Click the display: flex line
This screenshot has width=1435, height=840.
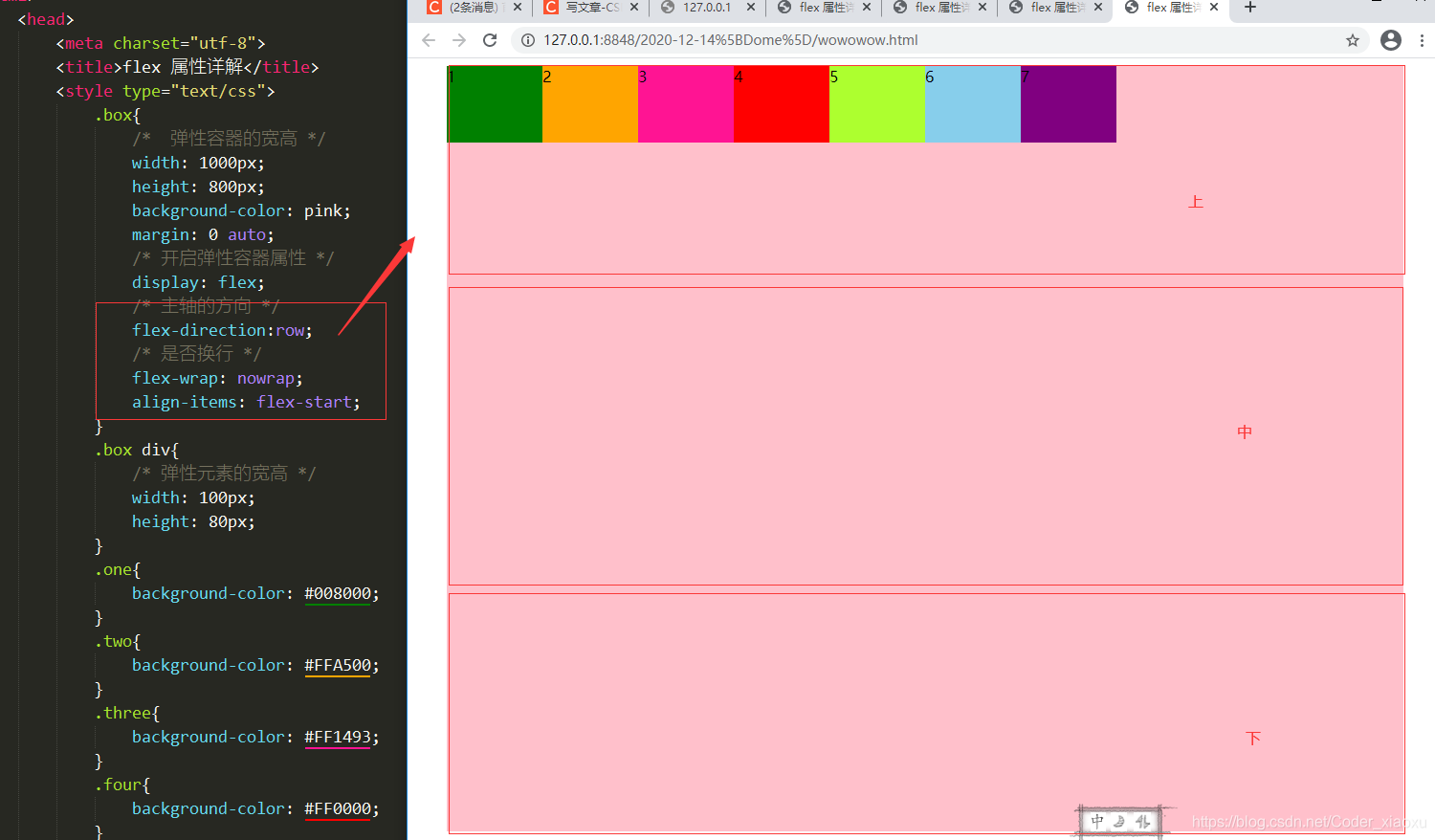(198, 282)
